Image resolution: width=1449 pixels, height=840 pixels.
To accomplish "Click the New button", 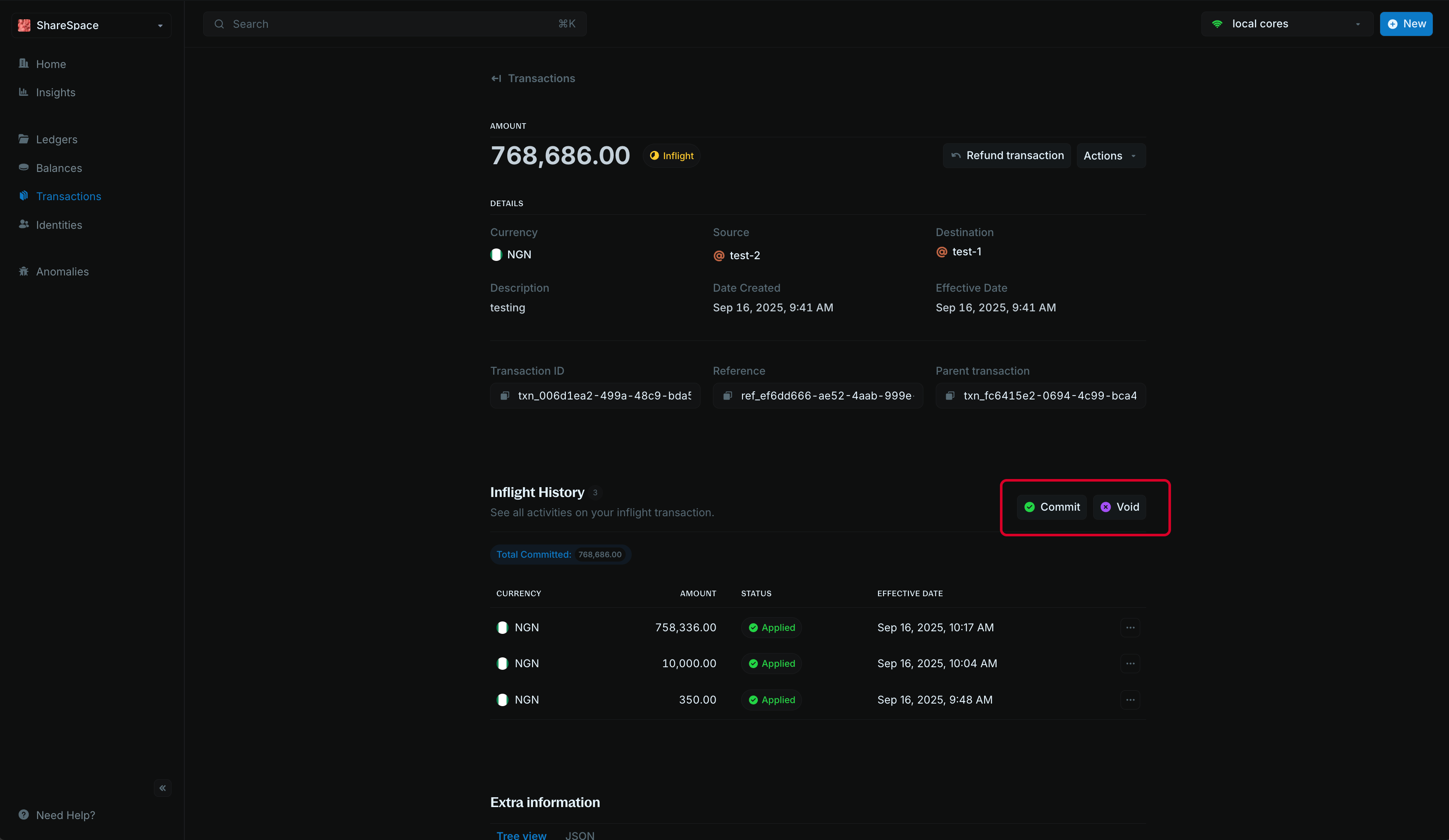I will (1406, 24).
